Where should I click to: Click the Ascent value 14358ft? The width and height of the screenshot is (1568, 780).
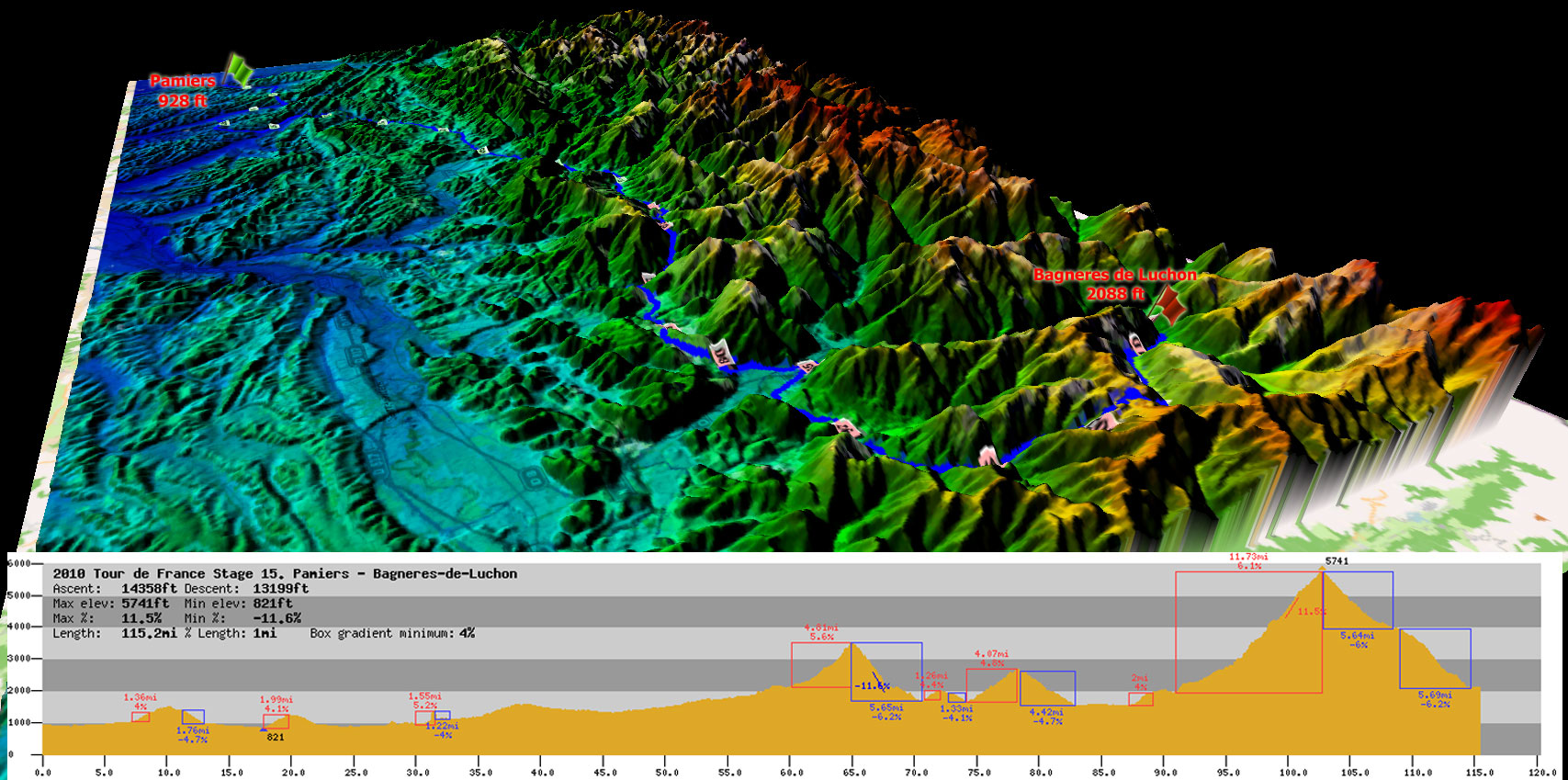149,589
